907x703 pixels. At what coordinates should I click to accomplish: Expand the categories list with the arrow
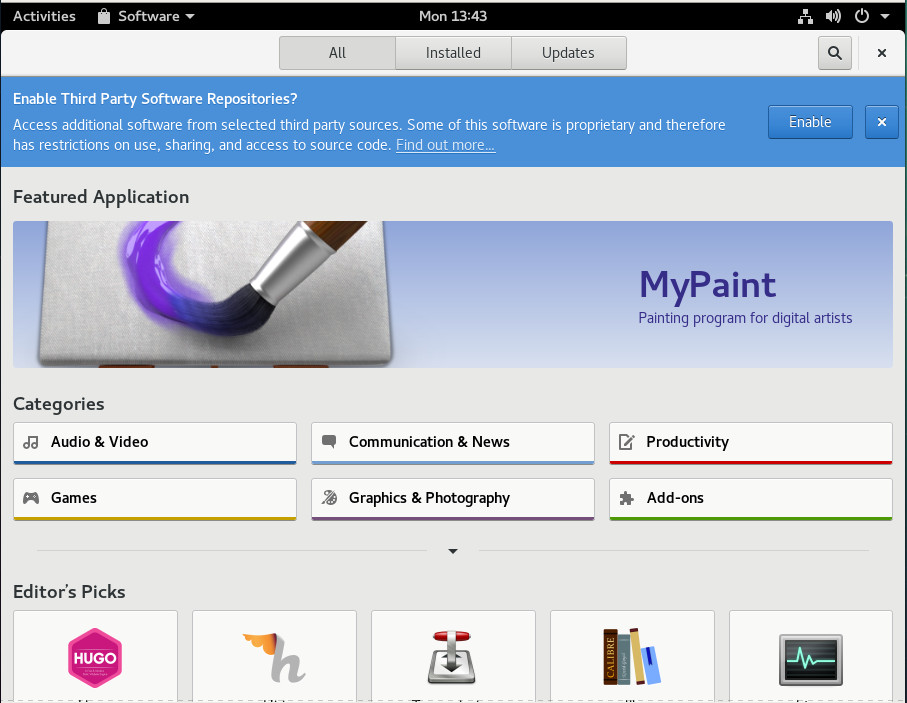click(x=453, y=551)
